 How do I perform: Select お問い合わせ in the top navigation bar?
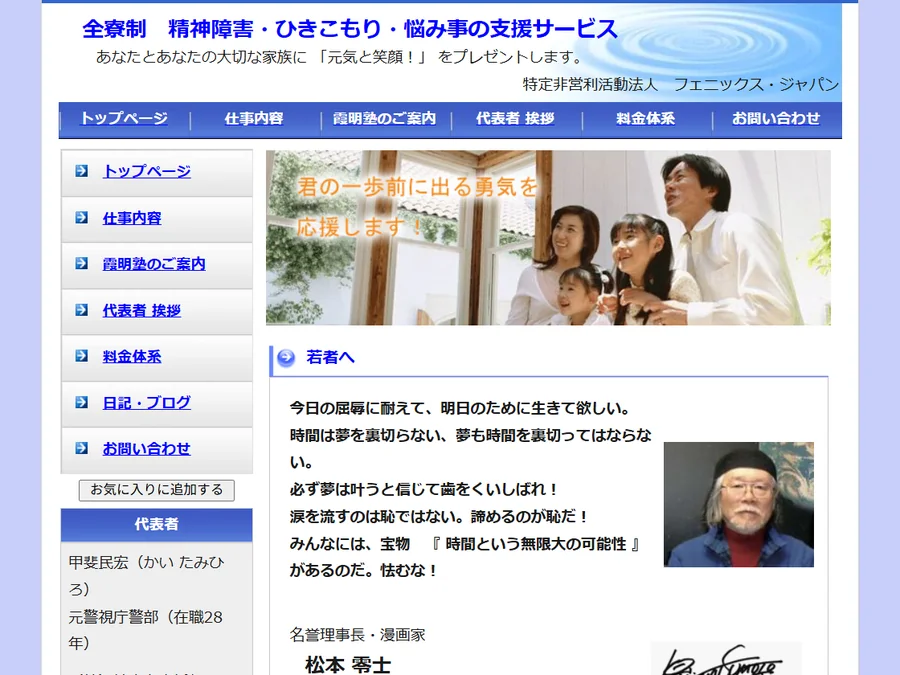coord(775,118)
